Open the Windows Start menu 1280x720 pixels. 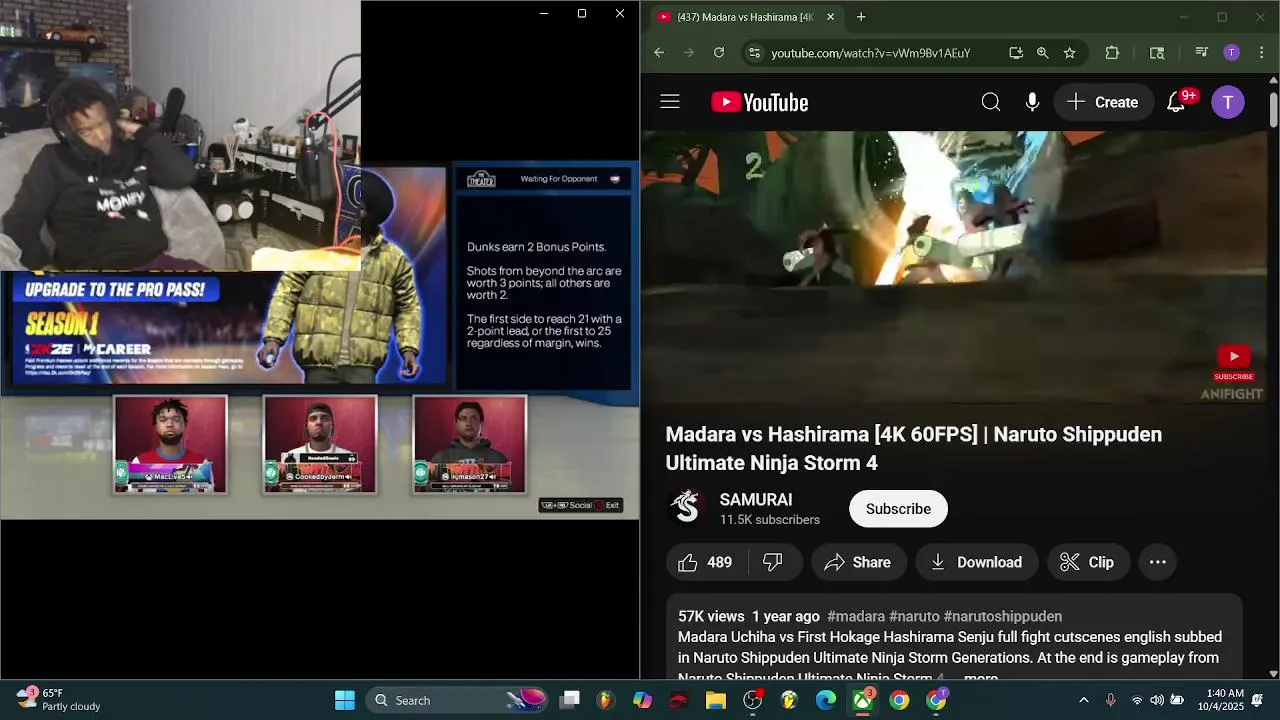(345, 700)
